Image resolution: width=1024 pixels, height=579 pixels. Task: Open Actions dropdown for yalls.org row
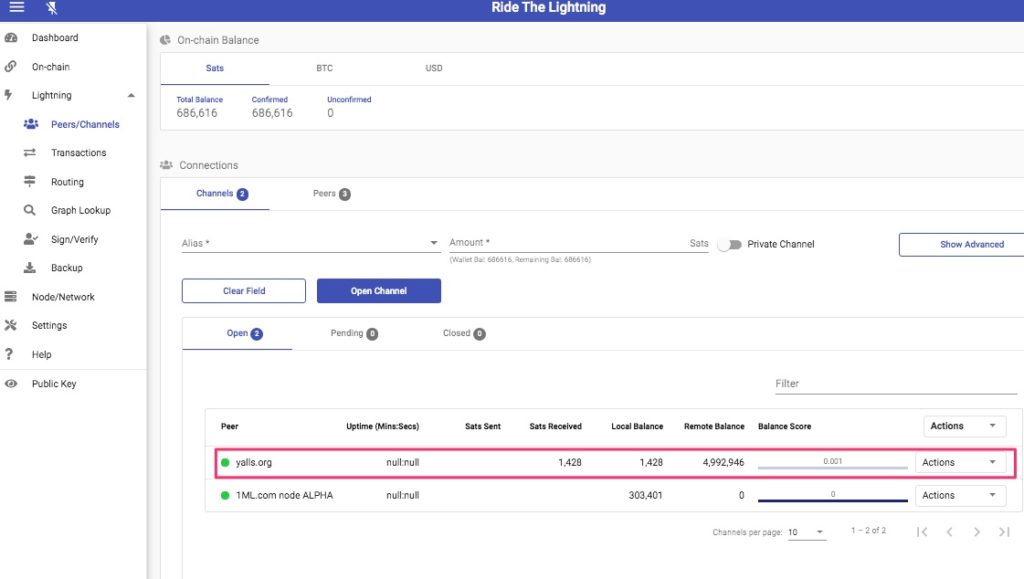coord(960,462)
